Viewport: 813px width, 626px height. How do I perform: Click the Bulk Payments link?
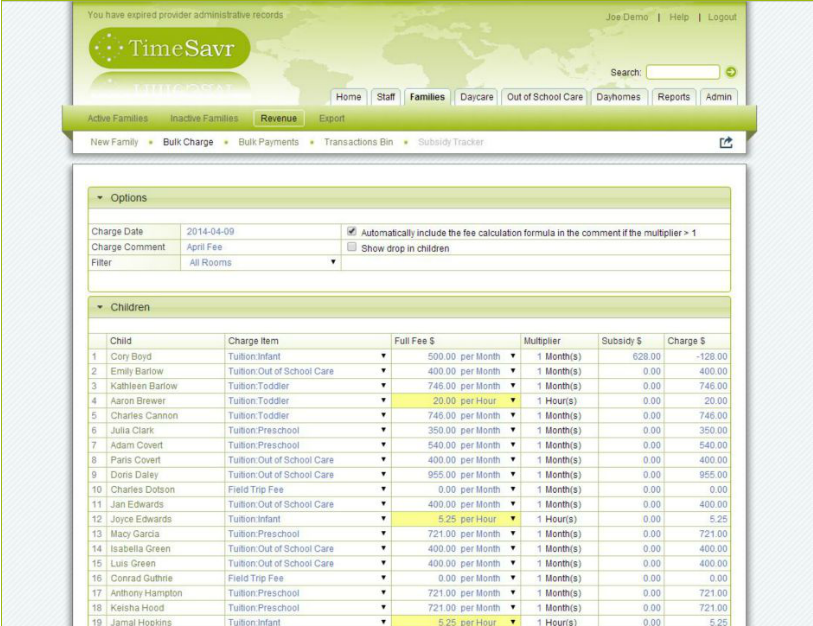269,142
